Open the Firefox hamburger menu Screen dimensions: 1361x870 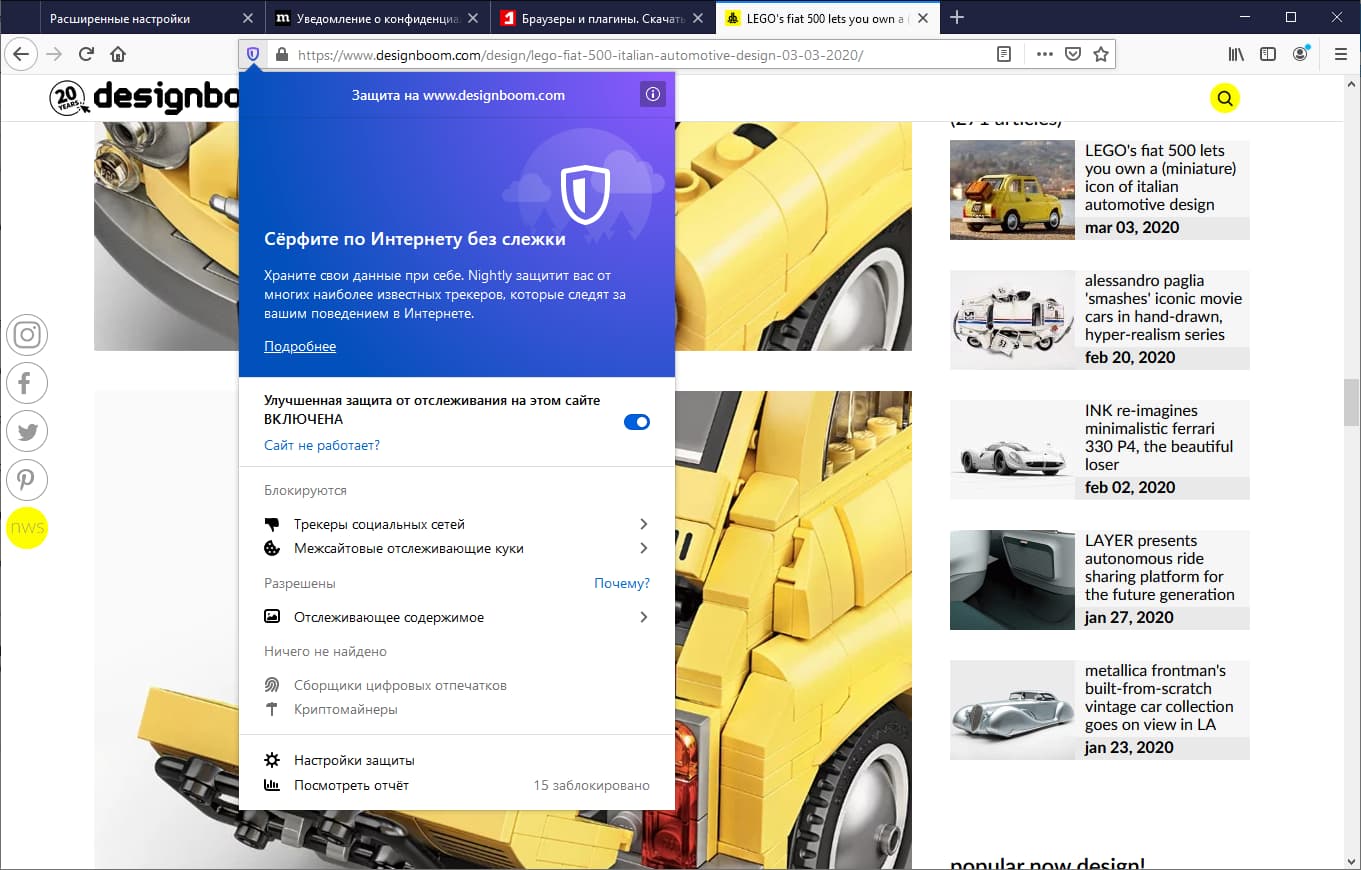pos(1340,55)
